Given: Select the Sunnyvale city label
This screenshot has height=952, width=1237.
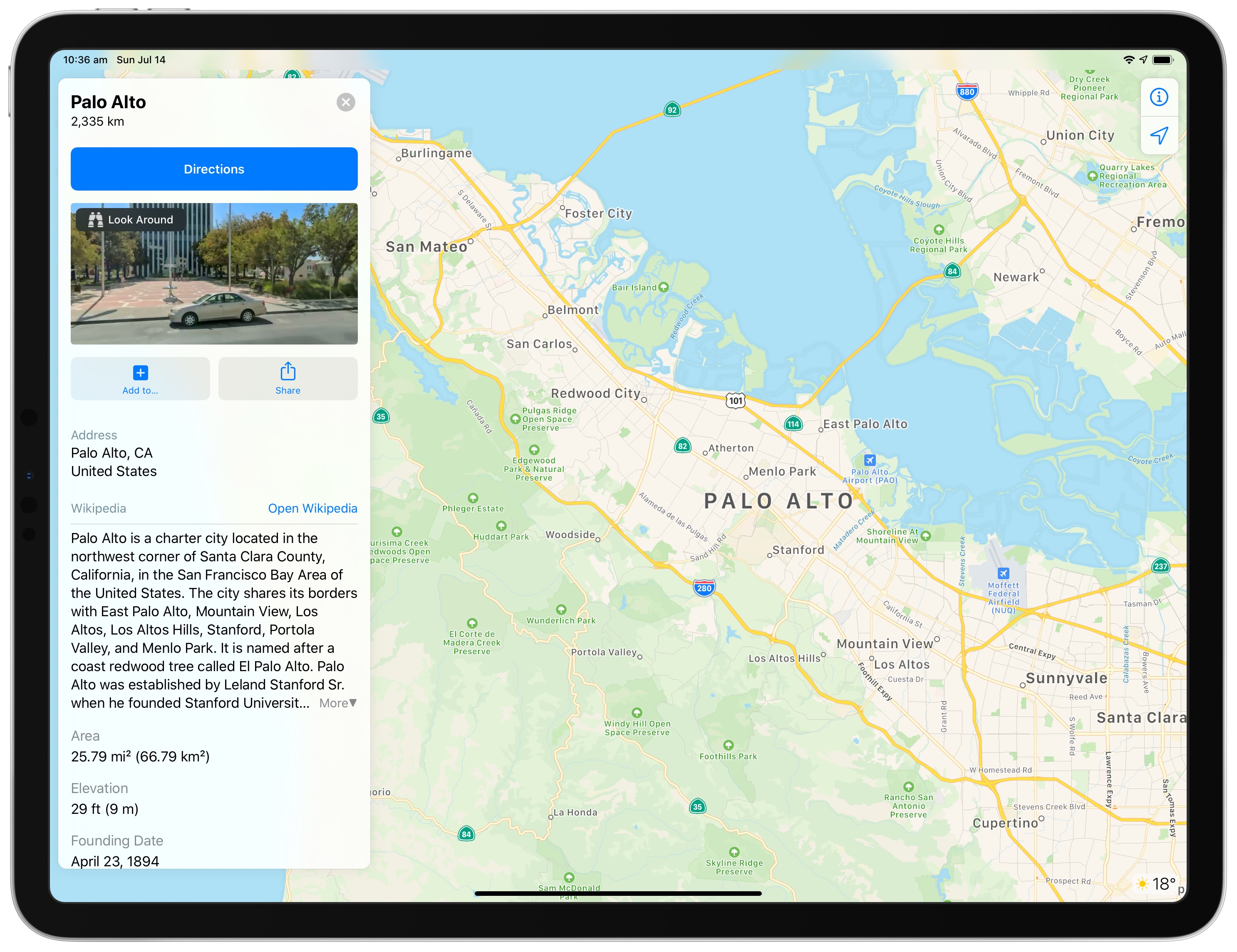Looking at the screenshot, I should [x=1066, y=679].
